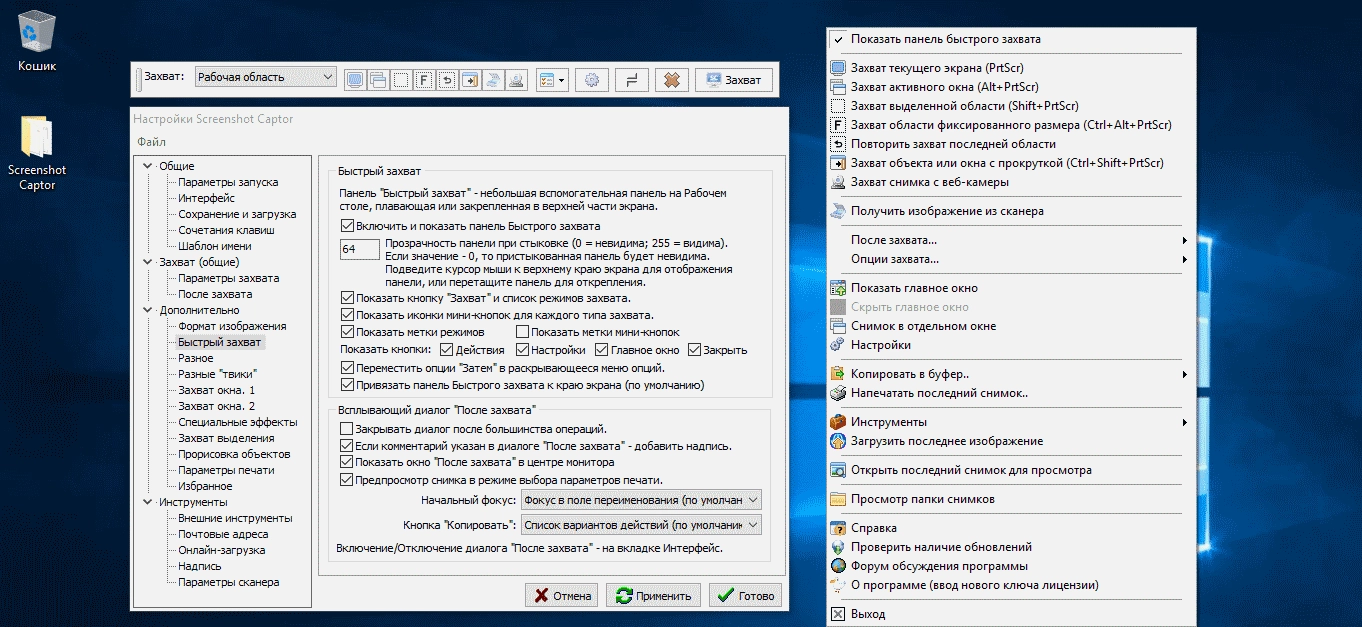Click scanner acquire icon in quick bar
The image size is (1362, 627).
tap(492, 80)
